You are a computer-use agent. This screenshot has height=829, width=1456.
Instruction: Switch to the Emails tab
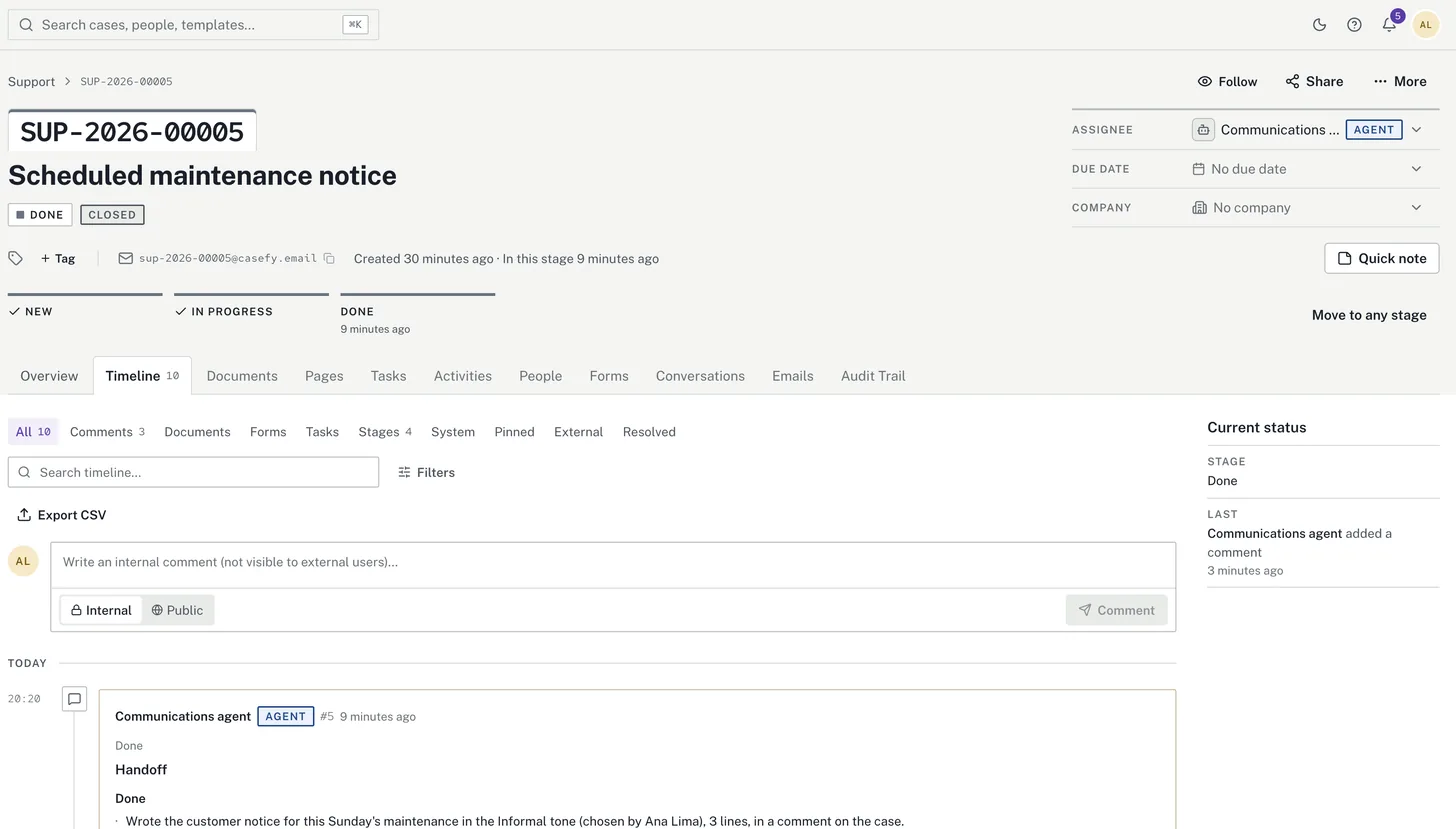point(793,376)
